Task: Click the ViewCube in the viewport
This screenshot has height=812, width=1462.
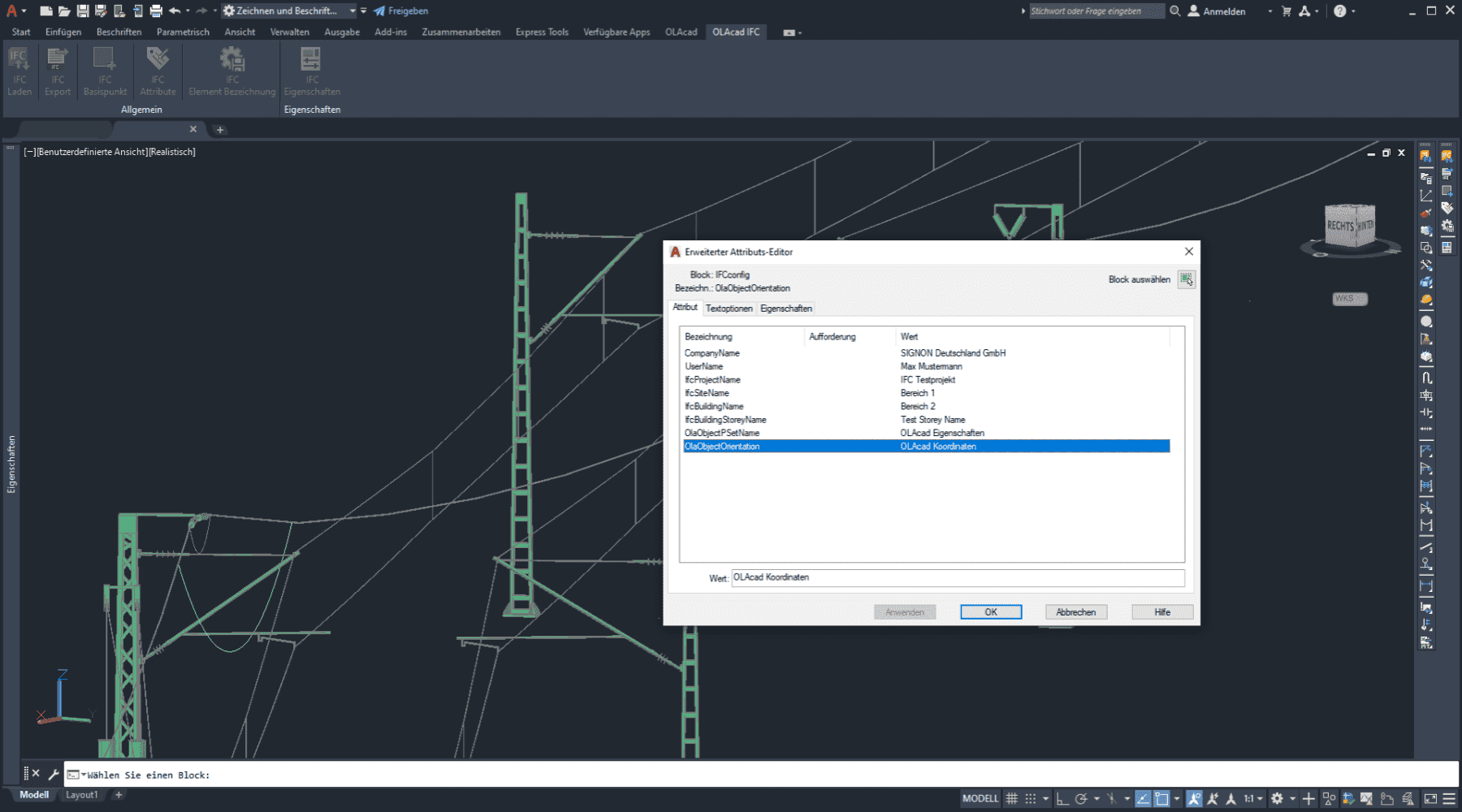Action: coord(1350,226)
